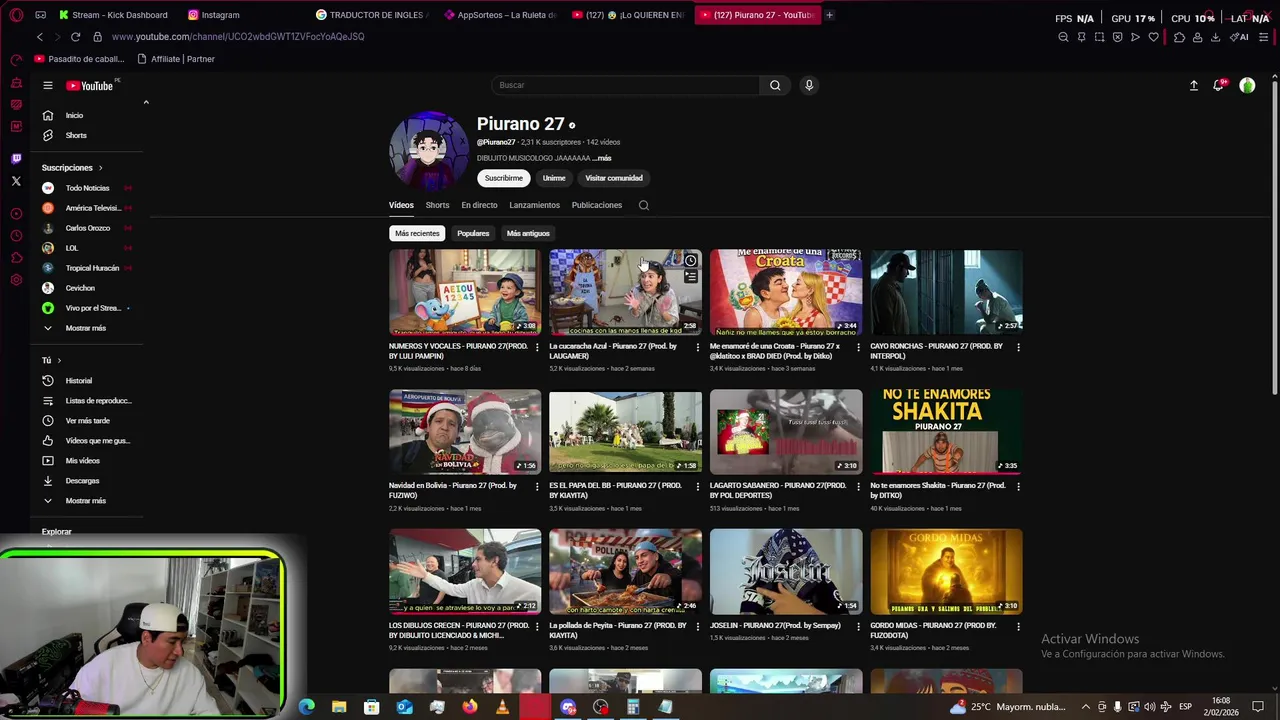The height and width of the screenshot is (720, 1280).
Task: Open options for GORDO MIDAS video
Action: [x=1018, y=627]
